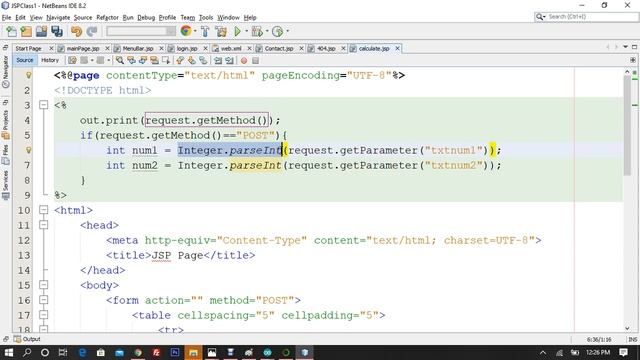This screenshot has width=640, height=360.
Task: Run the project with the green play icon
Action: (x=238, y=31)
